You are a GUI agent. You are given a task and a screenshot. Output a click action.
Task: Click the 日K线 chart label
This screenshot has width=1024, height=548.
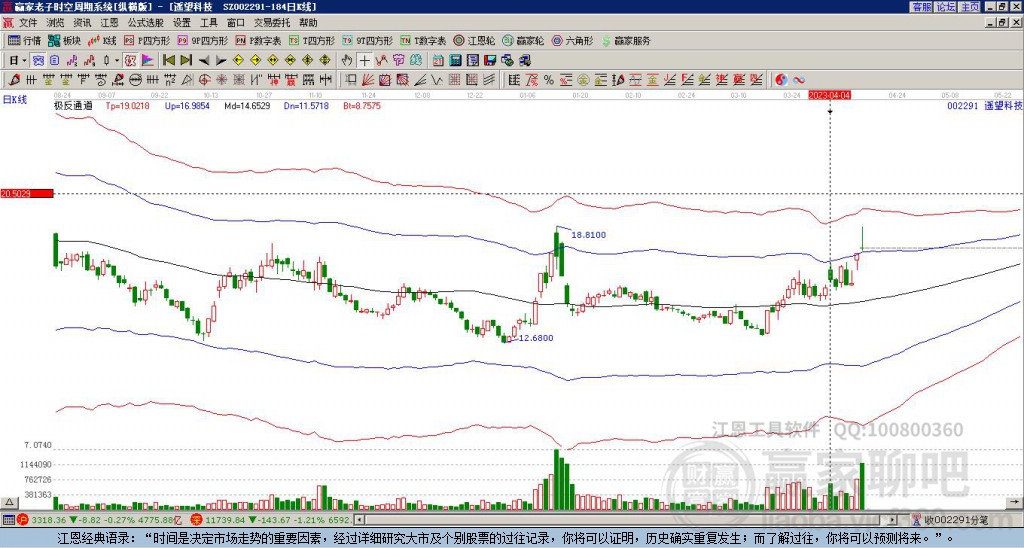[x=15, y=100]
